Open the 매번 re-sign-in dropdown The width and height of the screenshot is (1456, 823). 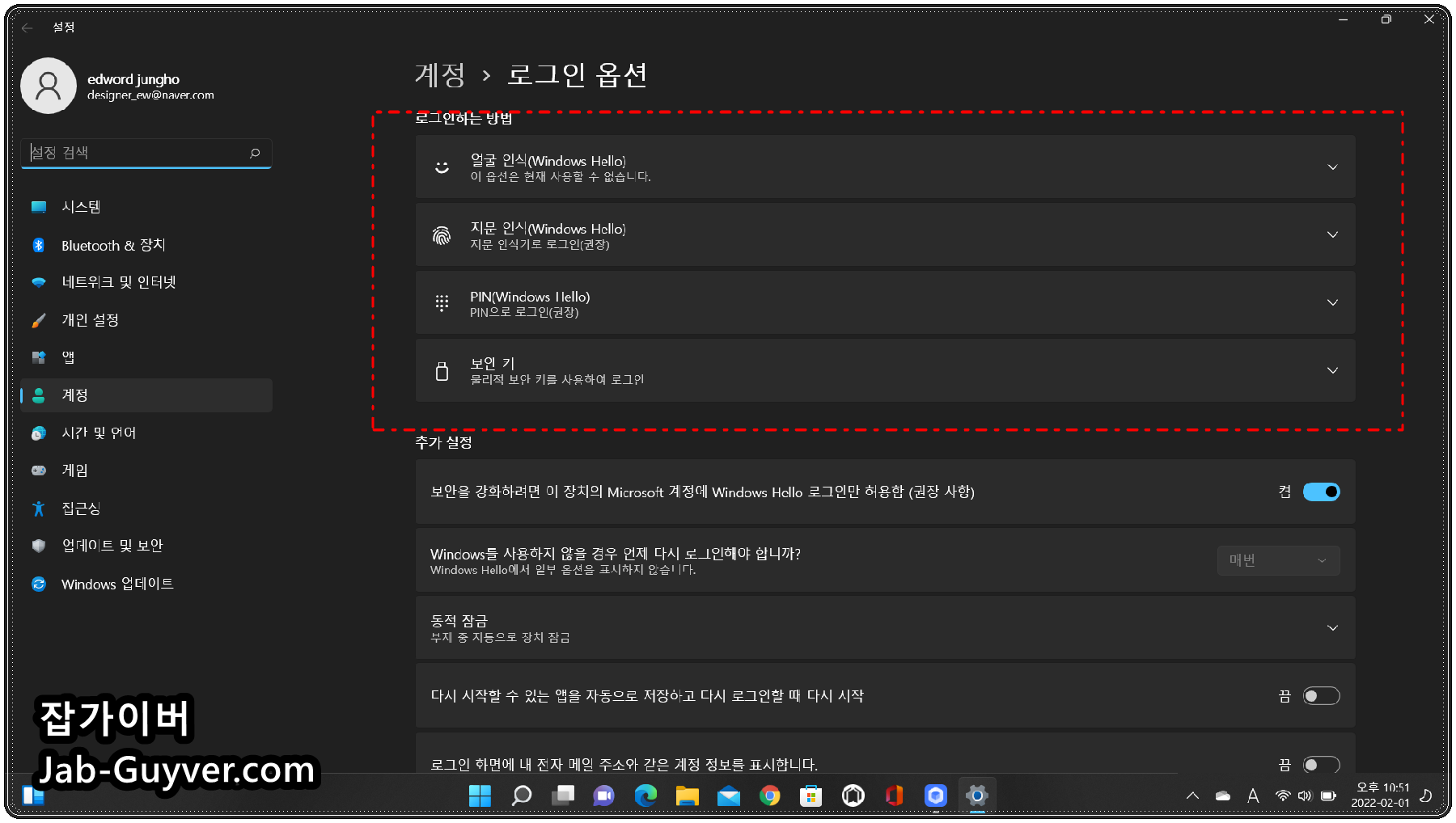(1278, 560)
